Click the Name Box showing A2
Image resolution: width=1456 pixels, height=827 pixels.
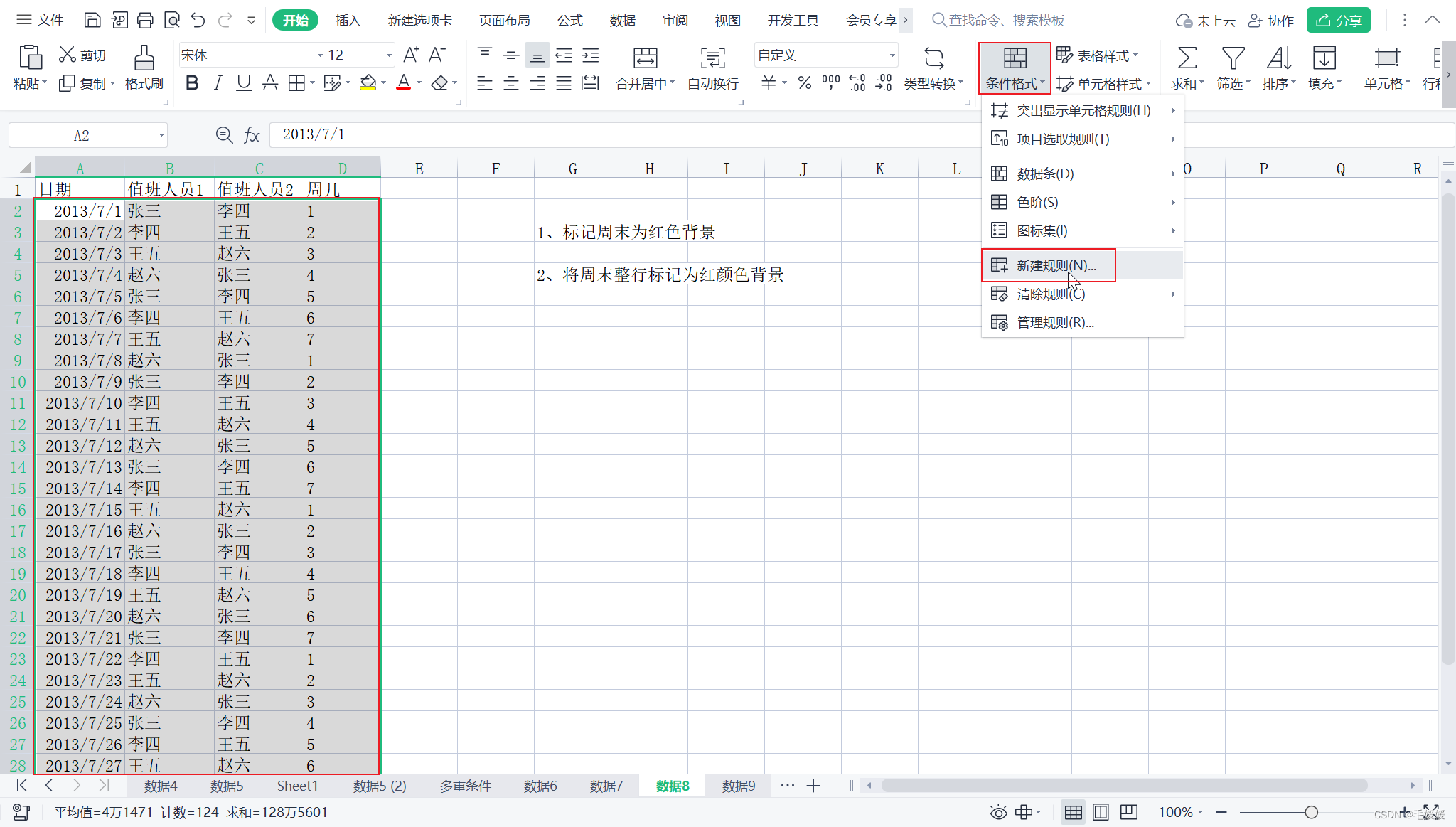(x=82, y=135)
